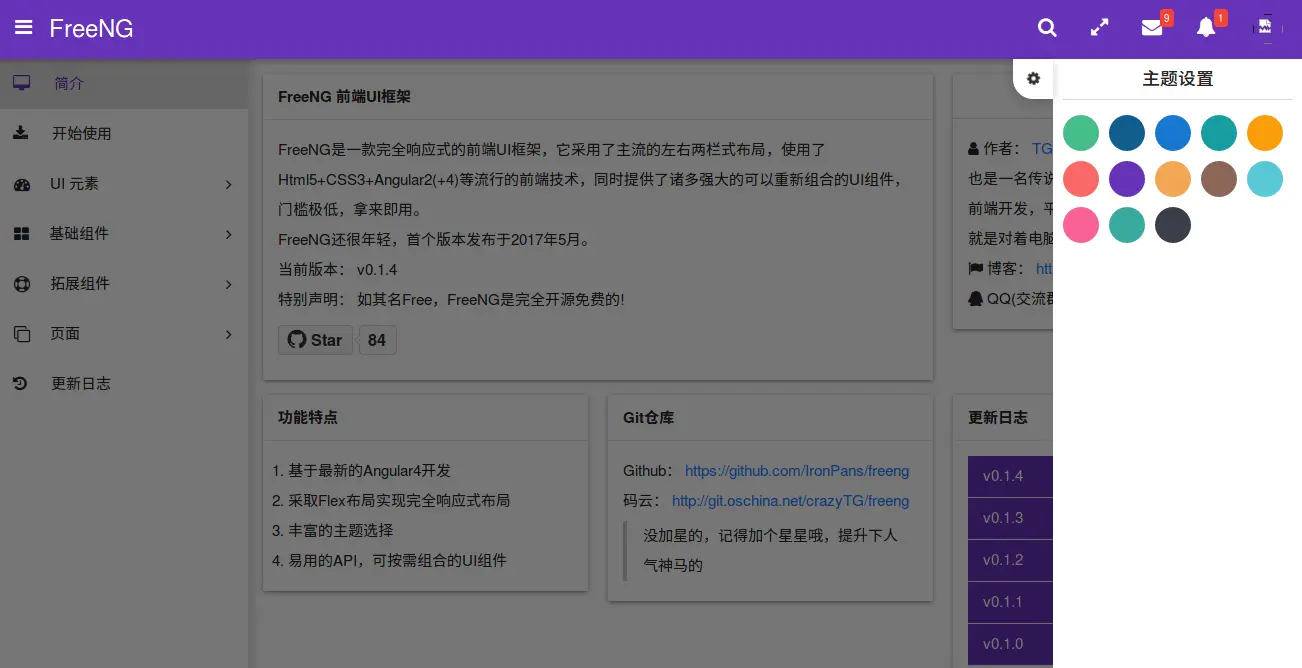Open the v0.1.3 changelog entry

1010,518
